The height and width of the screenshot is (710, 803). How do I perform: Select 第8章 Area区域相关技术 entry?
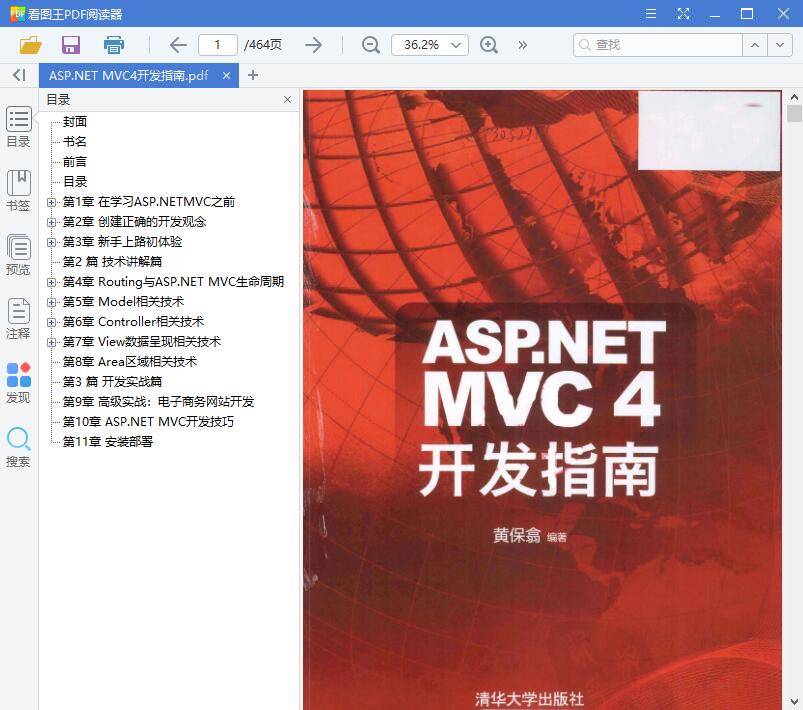point(130,362)
